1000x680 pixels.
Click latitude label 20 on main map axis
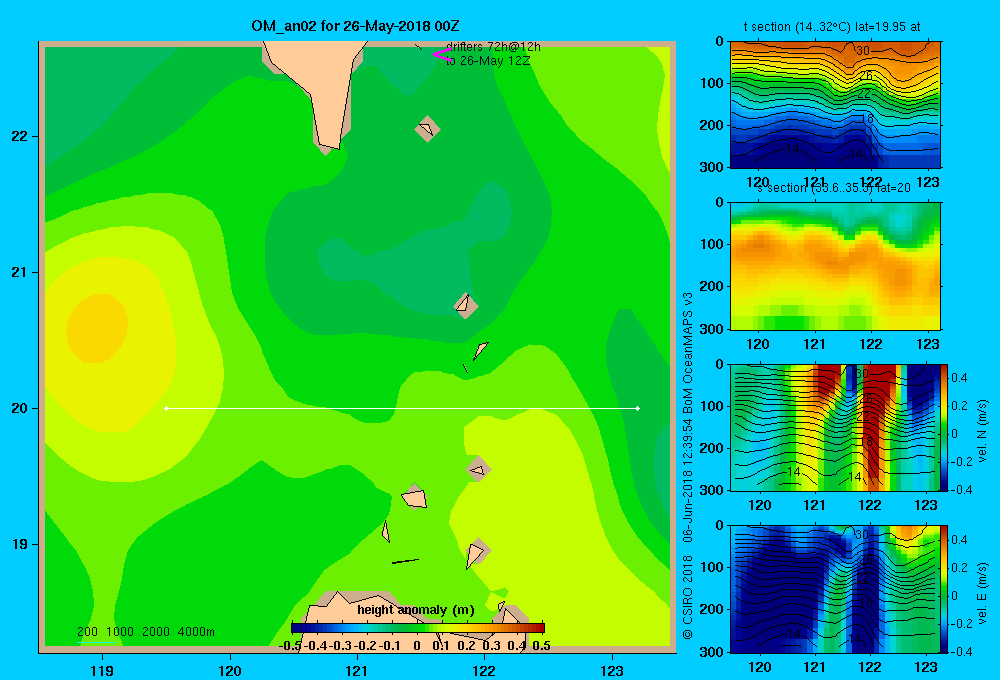click(19, 408)
